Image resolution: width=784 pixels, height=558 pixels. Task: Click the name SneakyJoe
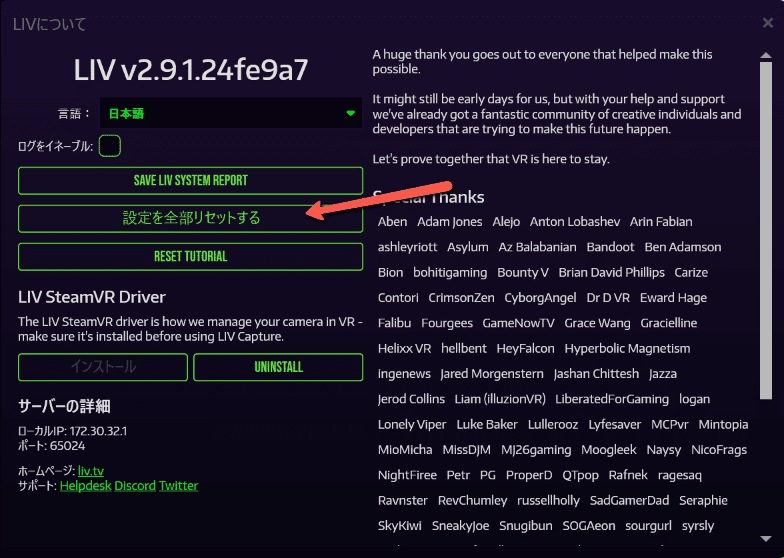tap(460, 526)
